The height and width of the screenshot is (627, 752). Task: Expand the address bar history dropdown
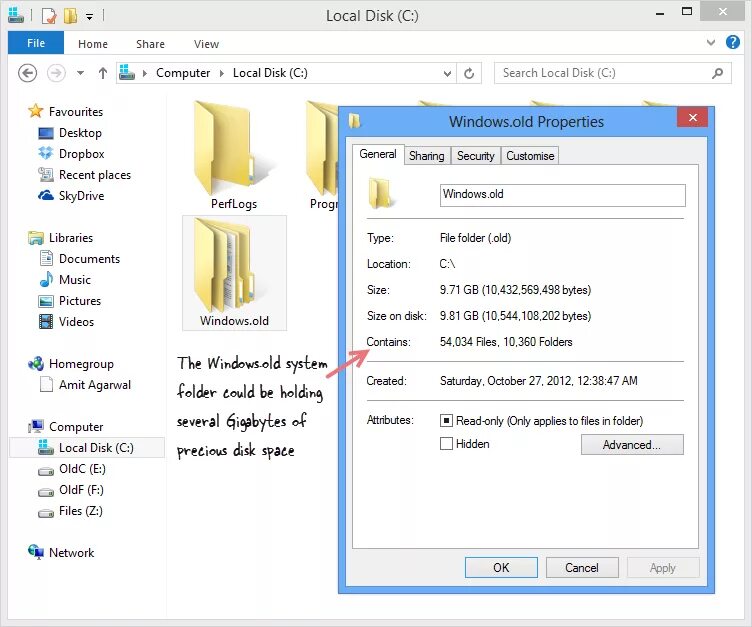447,73
